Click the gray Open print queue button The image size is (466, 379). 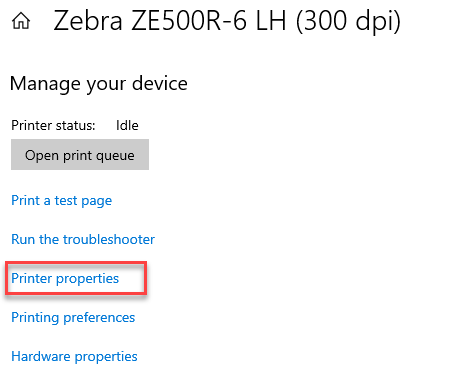[x=80, y=155]
